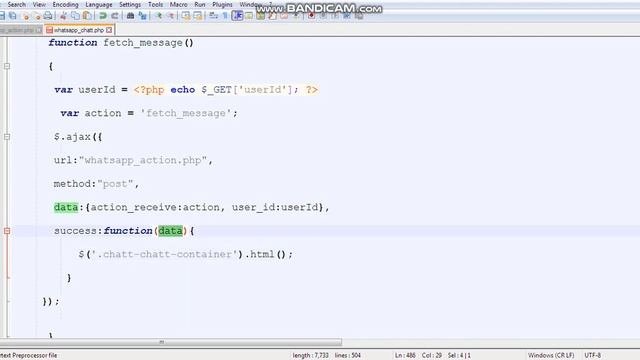
Task: Open the Run menu
Action: tap(200, 4)
